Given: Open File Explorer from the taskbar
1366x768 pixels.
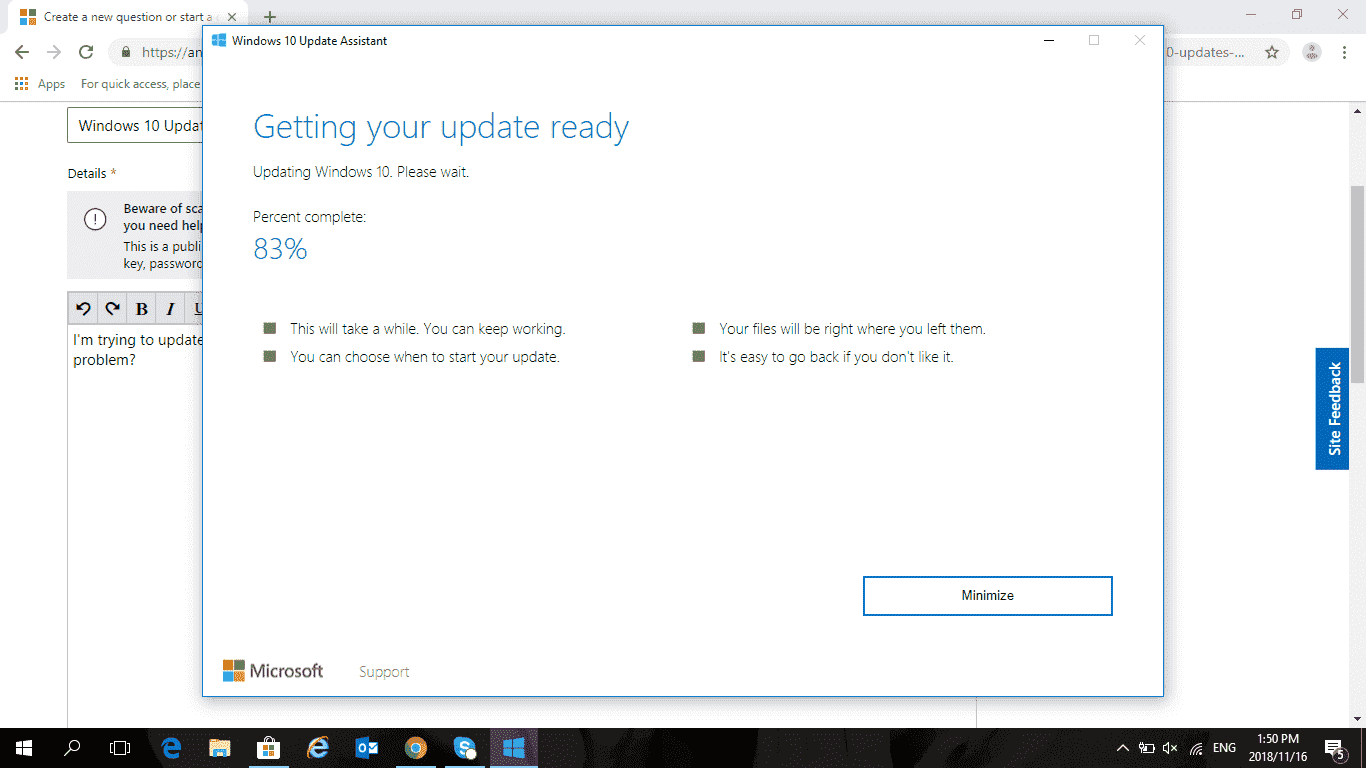Looking at the screenshot, I should pos(220,747).
